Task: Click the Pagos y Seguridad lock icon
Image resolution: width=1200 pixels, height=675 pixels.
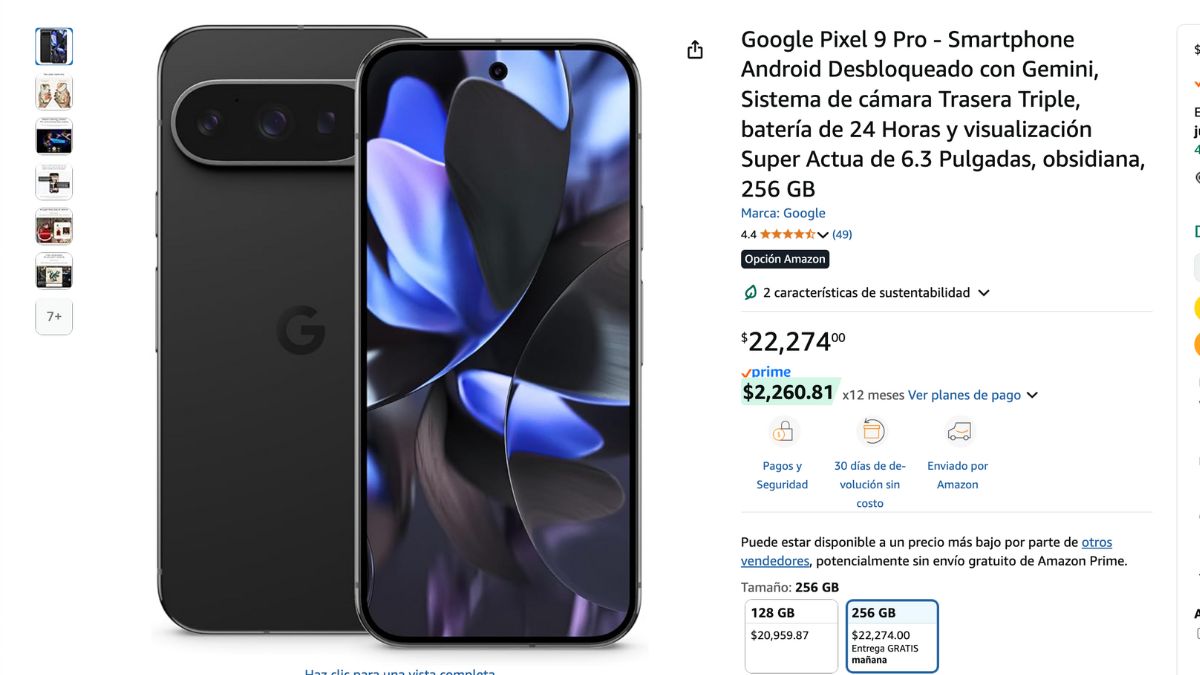Action: click(x=783, y=431)
